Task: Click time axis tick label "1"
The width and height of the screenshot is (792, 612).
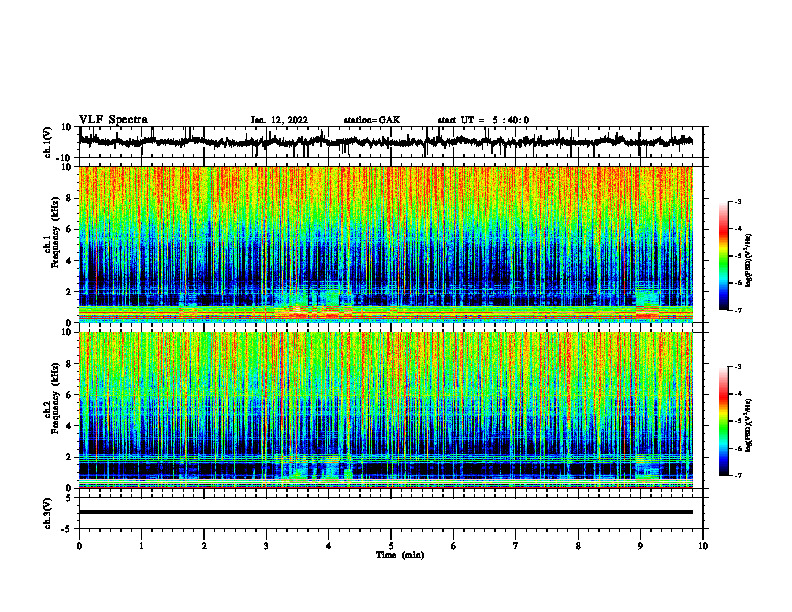Action: [x=141, y=546]
